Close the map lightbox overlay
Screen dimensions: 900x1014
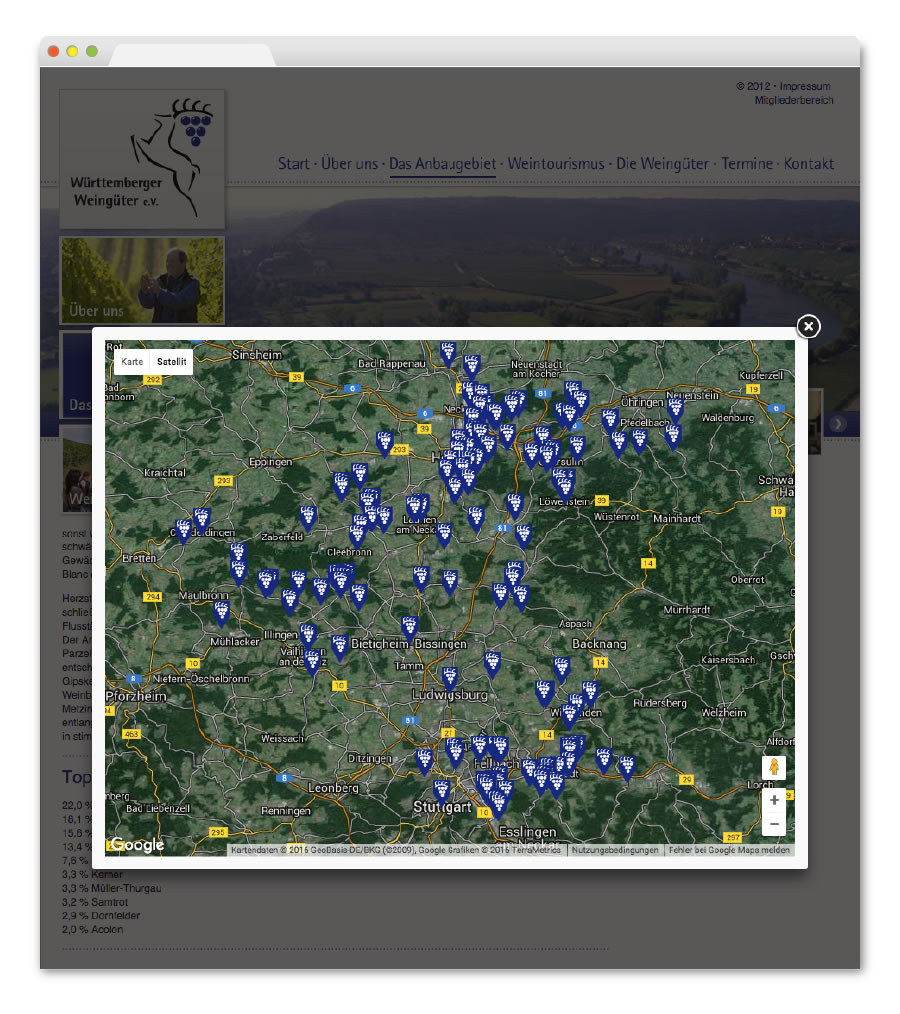808,327
